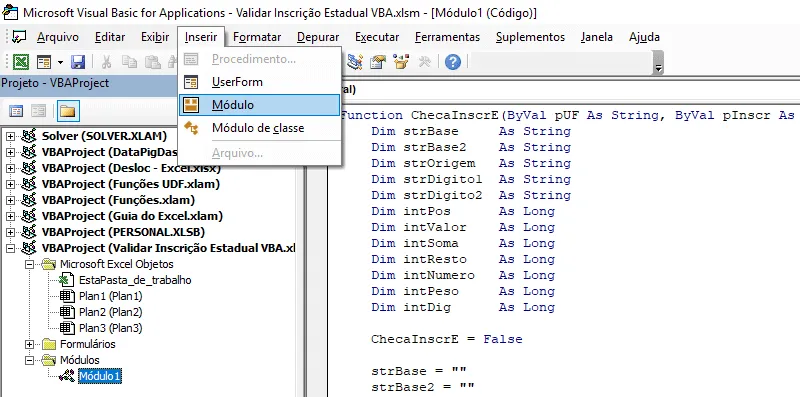800x397 pixels.
Task: Click the Insert UserForm toolbar icon
Action: point(44,62)
